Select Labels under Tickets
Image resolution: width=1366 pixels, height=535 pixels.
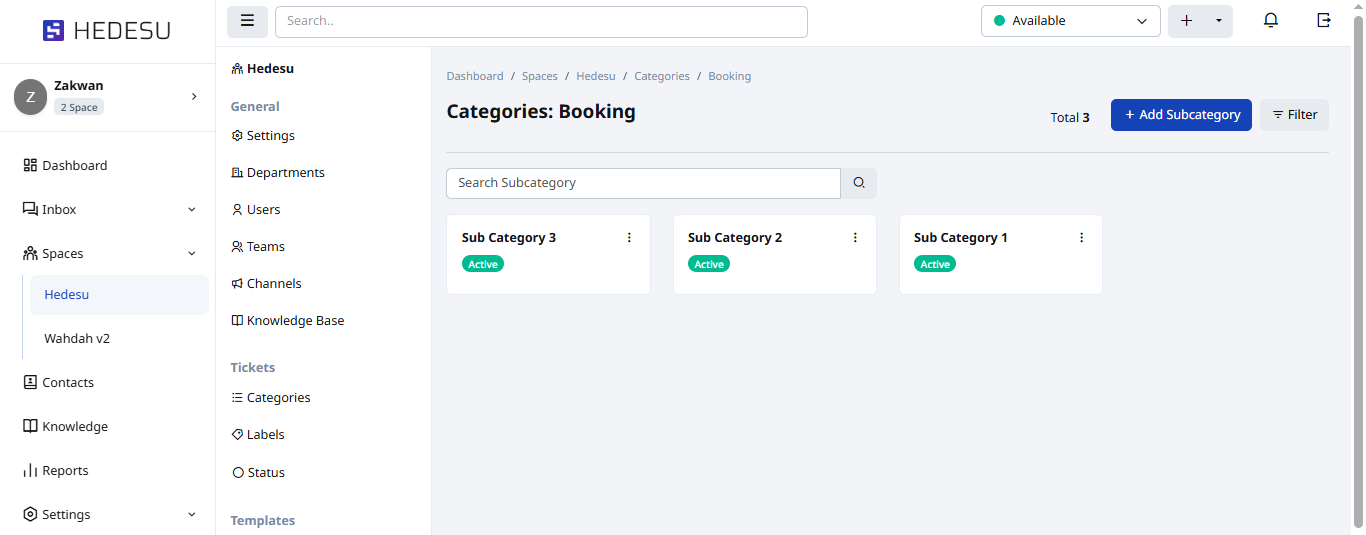pos(265,435)
